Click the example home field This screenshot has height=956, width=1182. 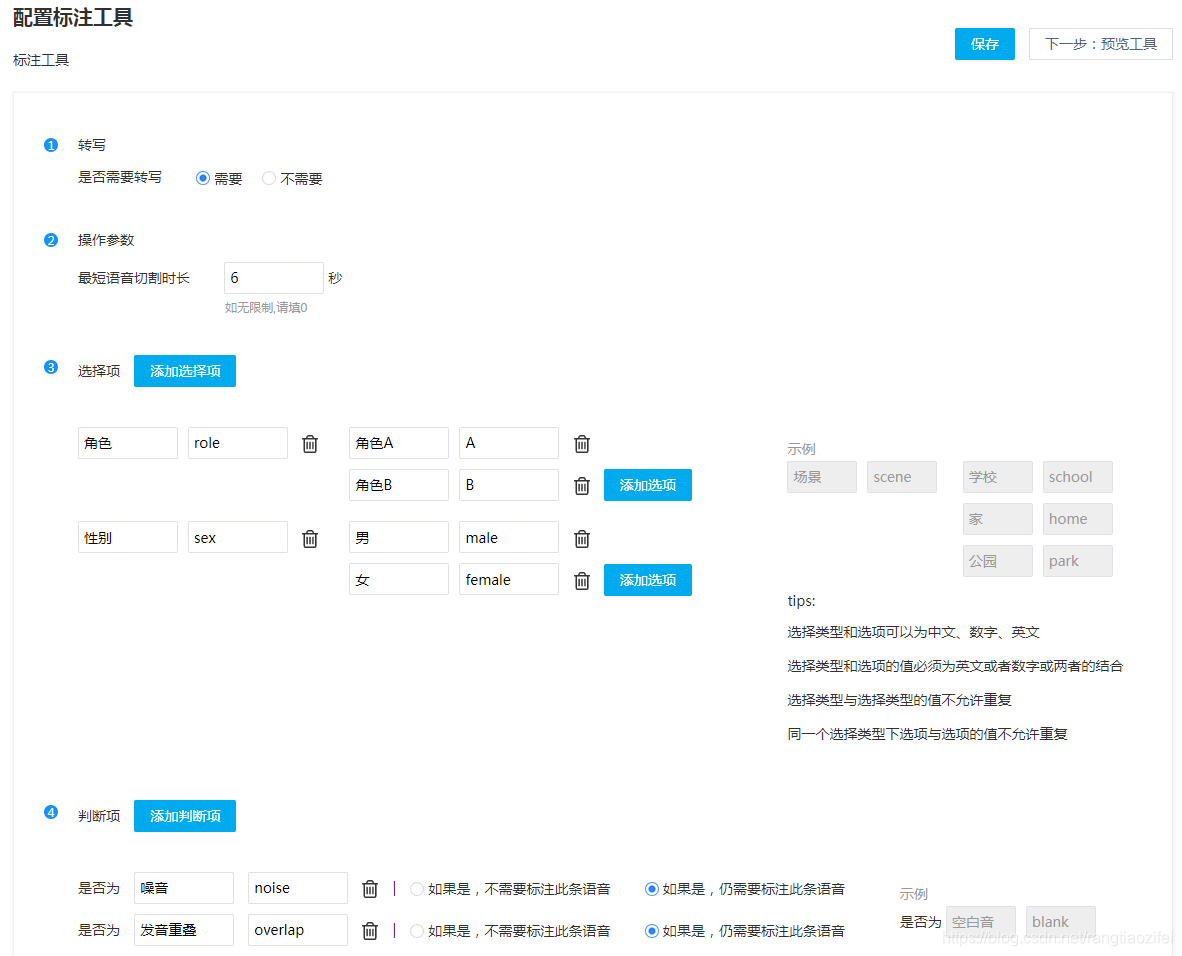1077,519
